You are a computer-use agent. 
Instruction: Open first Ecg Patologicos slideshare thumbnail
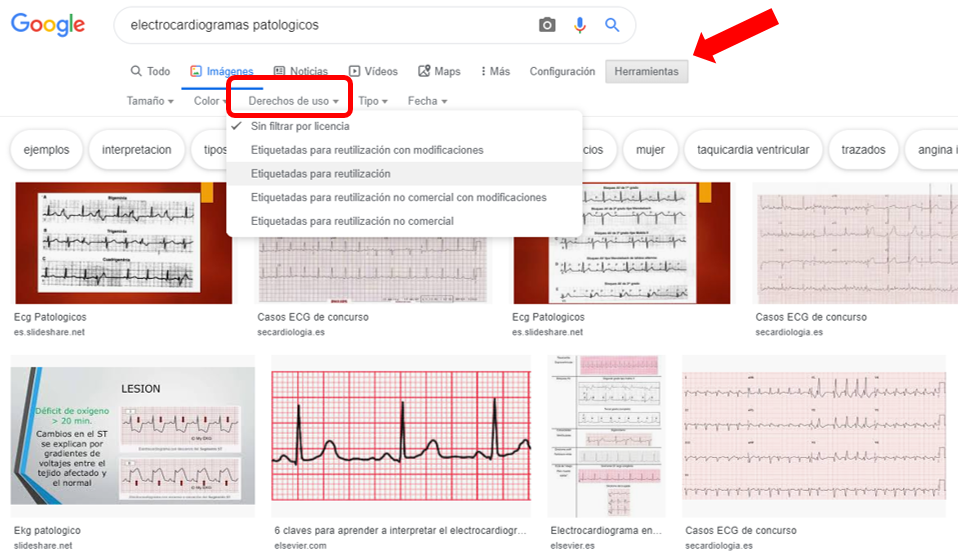click(123, 243)
